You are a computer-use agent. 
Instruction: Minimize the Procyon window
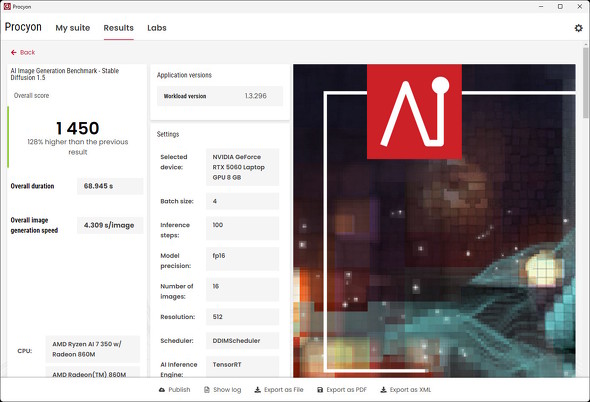541,6
